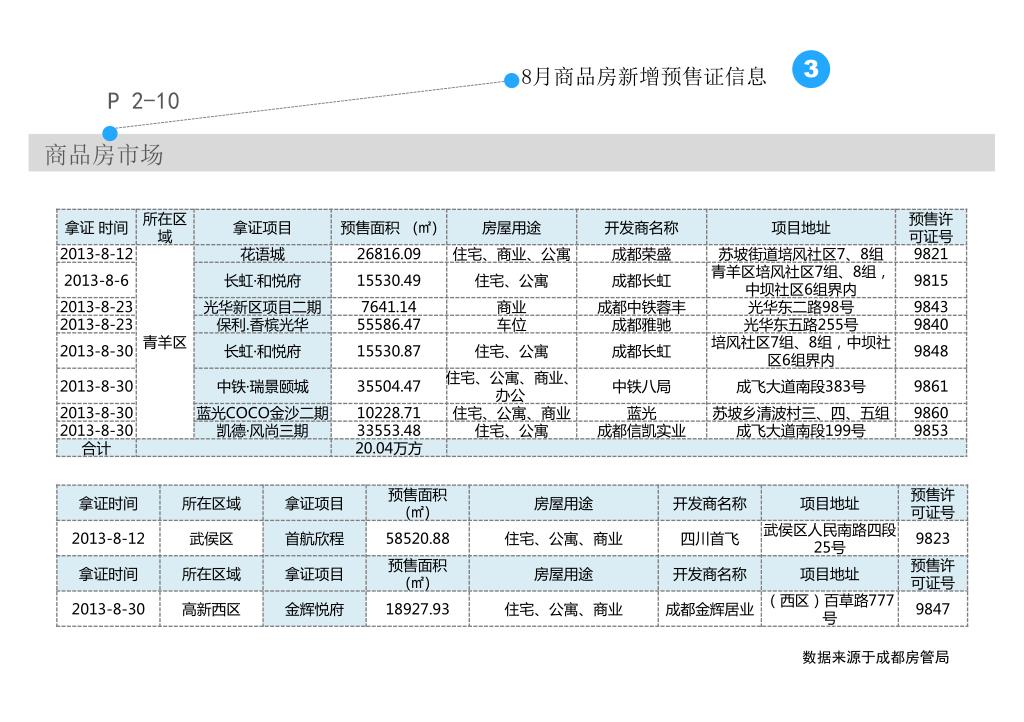Click address '（西区）百草路777号'

(829, 609)
